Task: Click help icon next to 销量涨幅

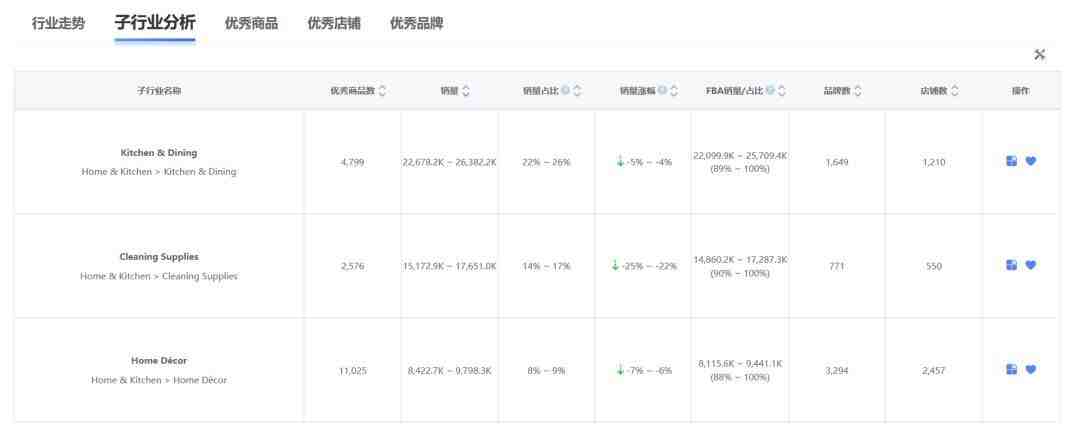Action: (662, 90)
